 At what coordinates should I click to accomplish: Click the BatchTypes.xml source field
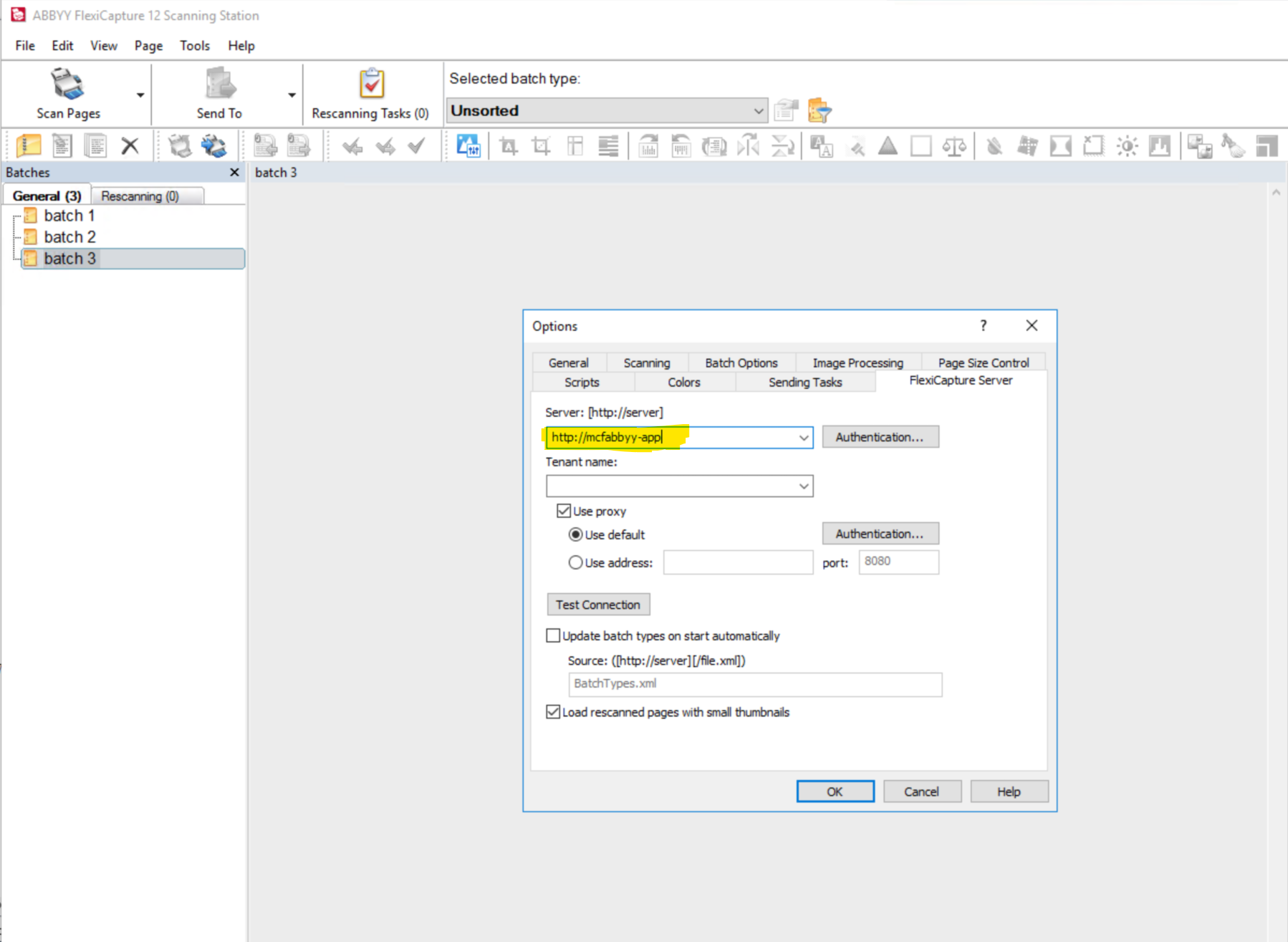pos(755,683)
